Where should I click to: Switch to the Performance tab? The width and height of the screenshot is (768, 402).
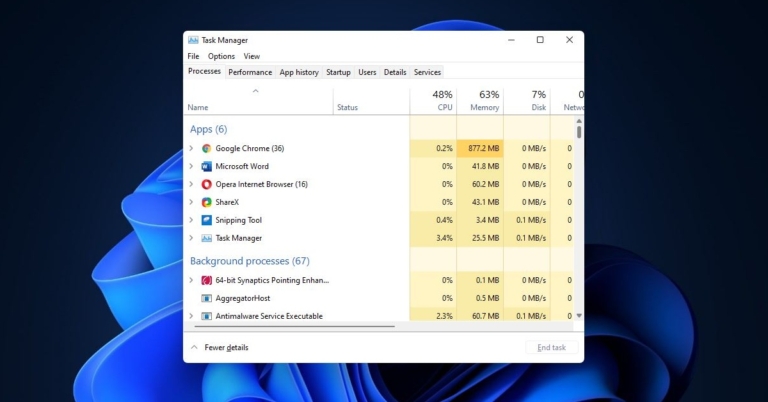[x=250, y=72]
